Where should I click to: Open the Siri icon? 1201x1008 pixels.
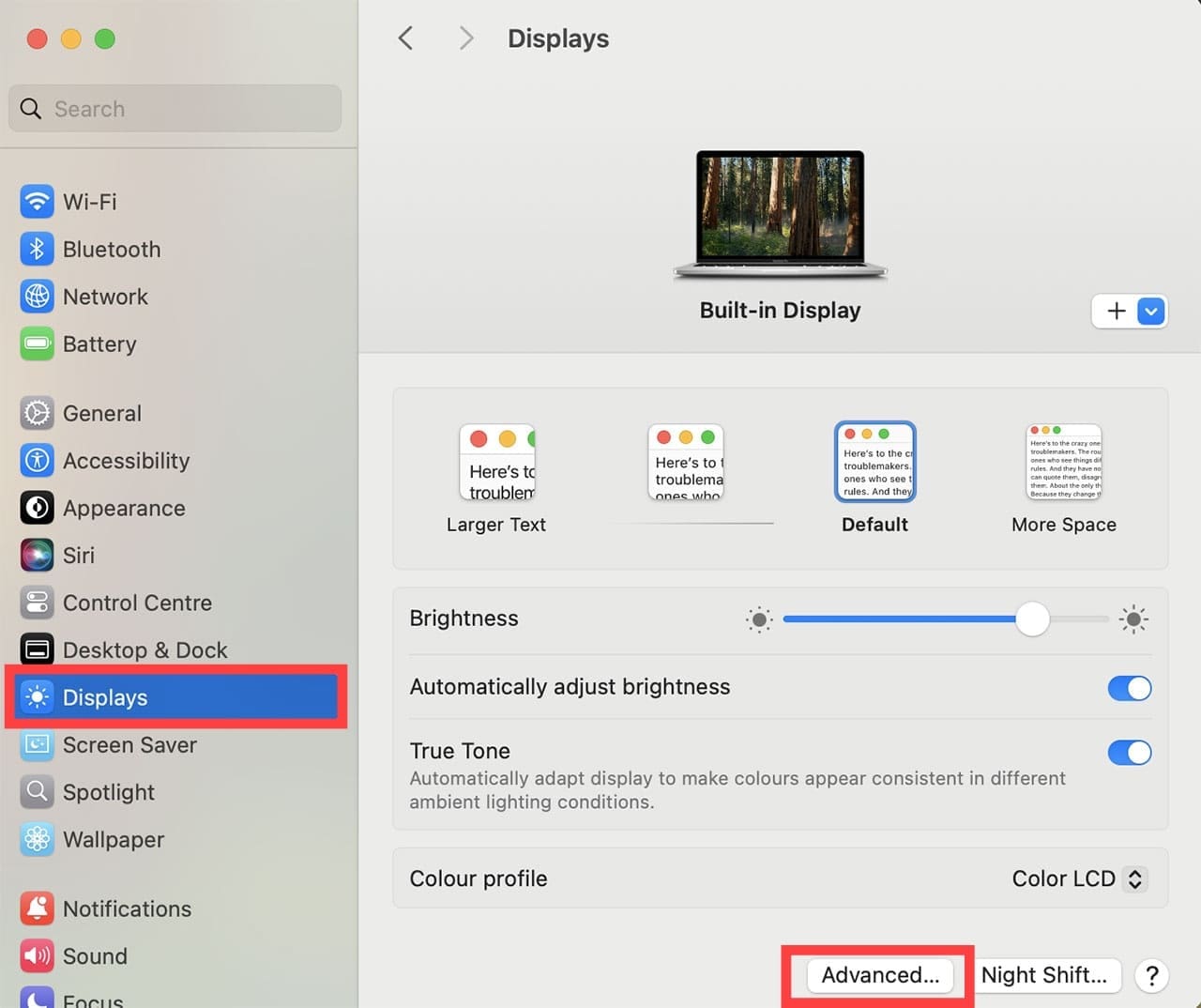click(37, 555)
